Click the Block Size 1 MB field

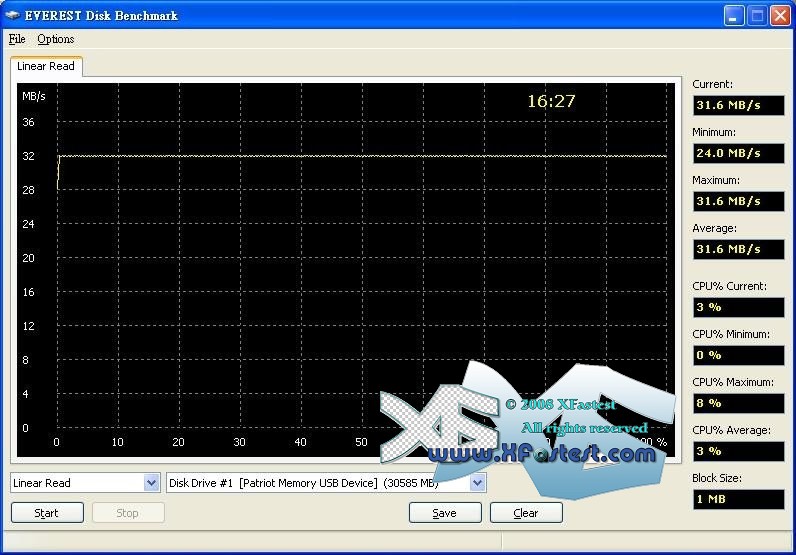pos(738,499)
